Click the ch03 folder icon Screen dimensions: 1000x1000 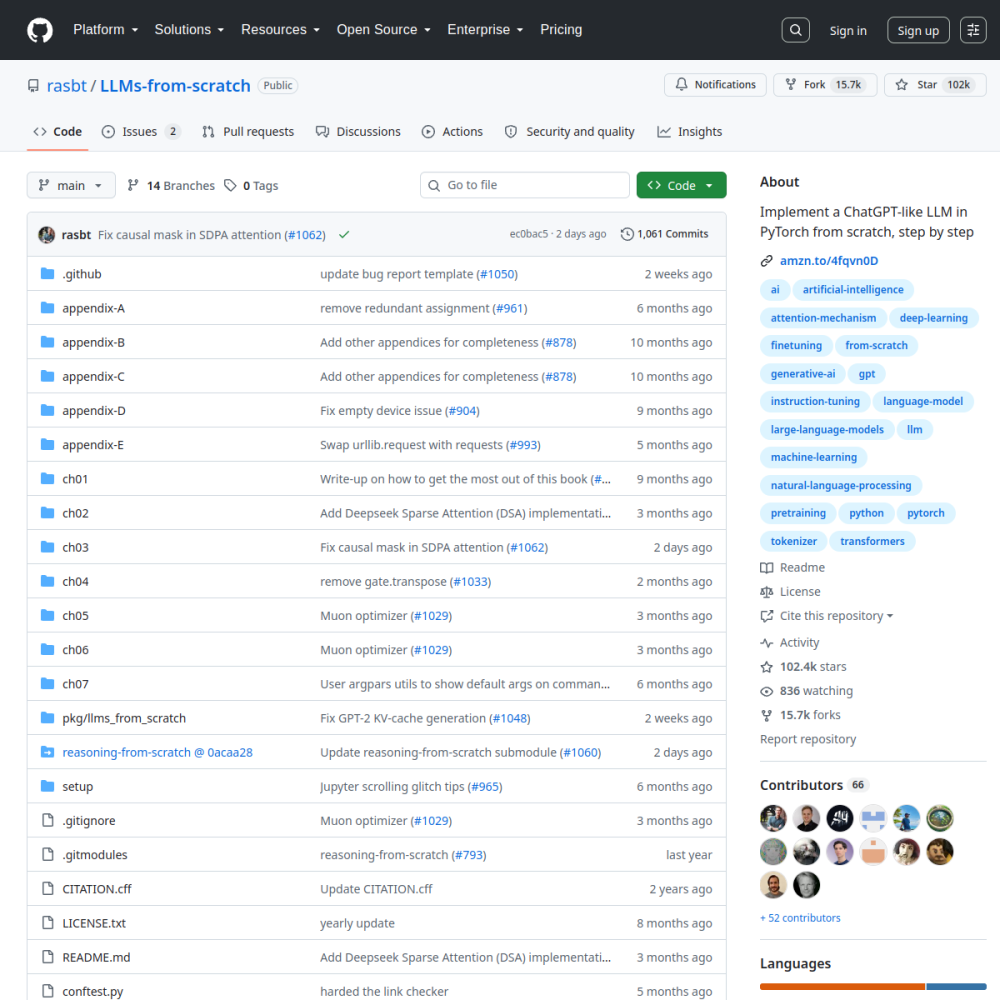47,547
